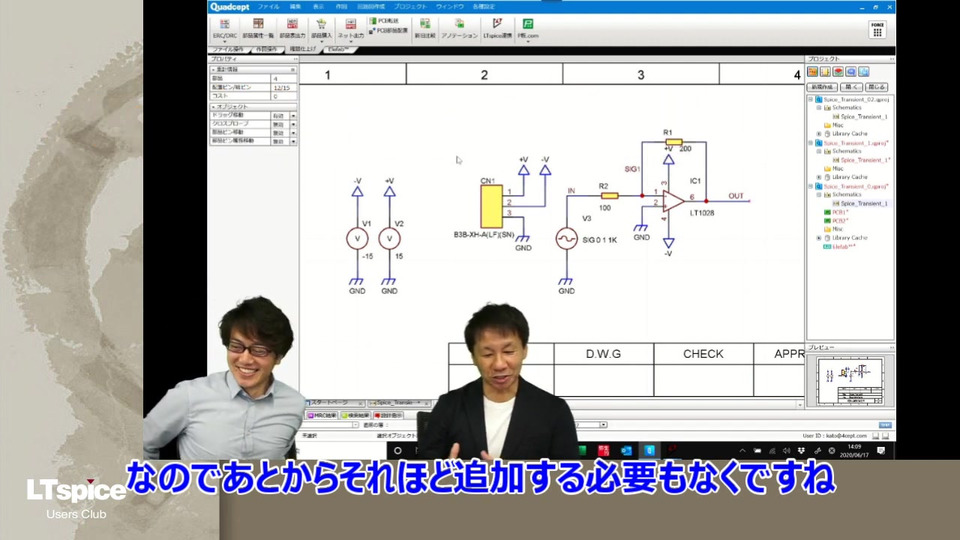Select PCB2 in the project tree
The width and height of the screenshot is (960, 540).
836,221
